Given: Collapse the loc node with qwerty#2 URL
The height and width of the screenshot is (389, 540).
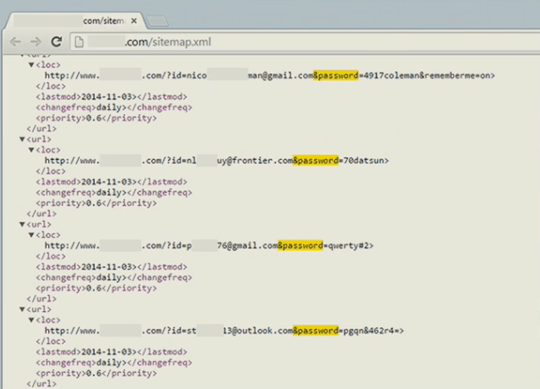Looking at the screenshot, I should [31, 235].
